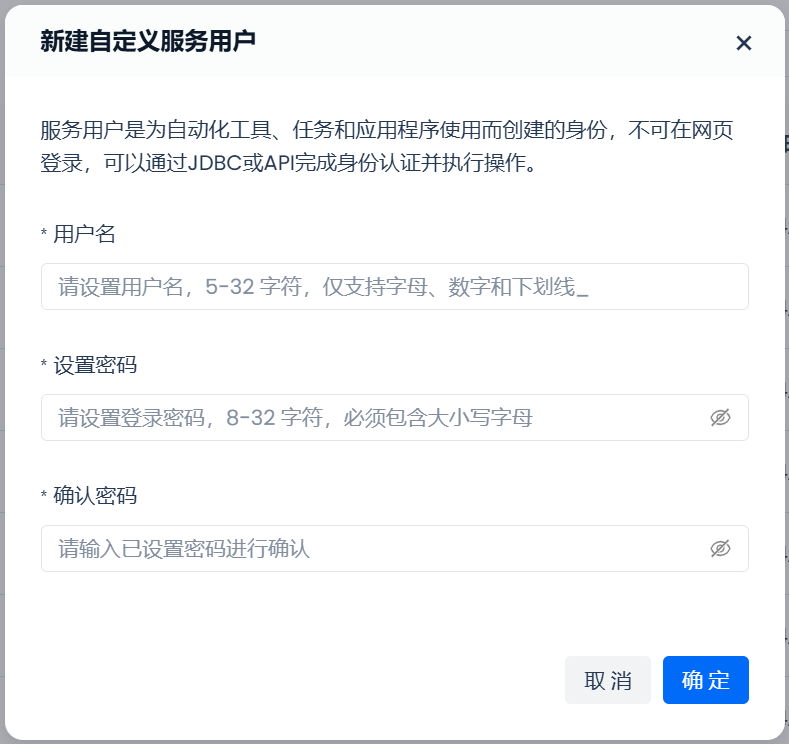Image resolution: width=789 pixels, height=744 pixels.
Task: Click the 用户名 field label
Action: 84,234
